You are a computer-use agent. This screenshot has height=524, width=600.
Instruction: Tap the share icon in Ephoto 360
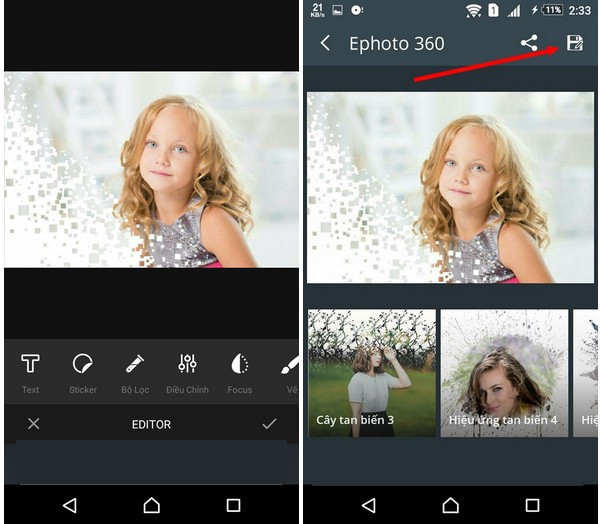tap(529, 43)
